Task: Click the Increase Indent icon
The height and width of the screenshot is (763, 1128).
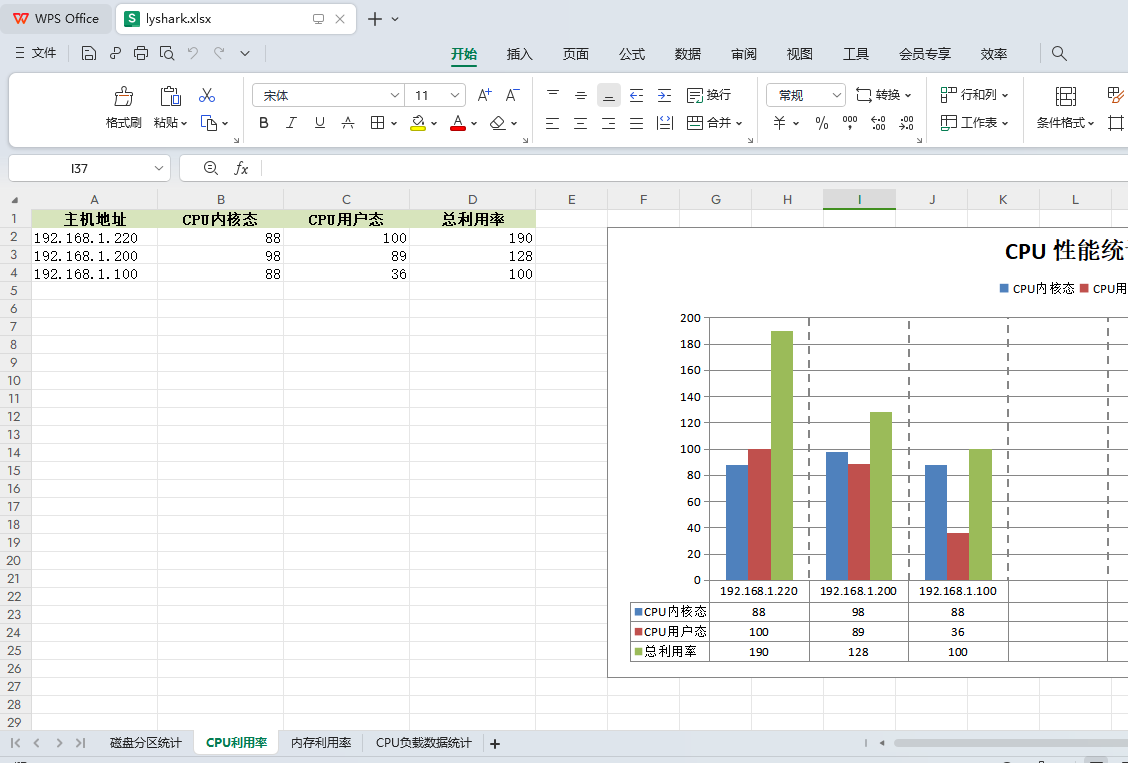Action: click(x=664, y=95)
